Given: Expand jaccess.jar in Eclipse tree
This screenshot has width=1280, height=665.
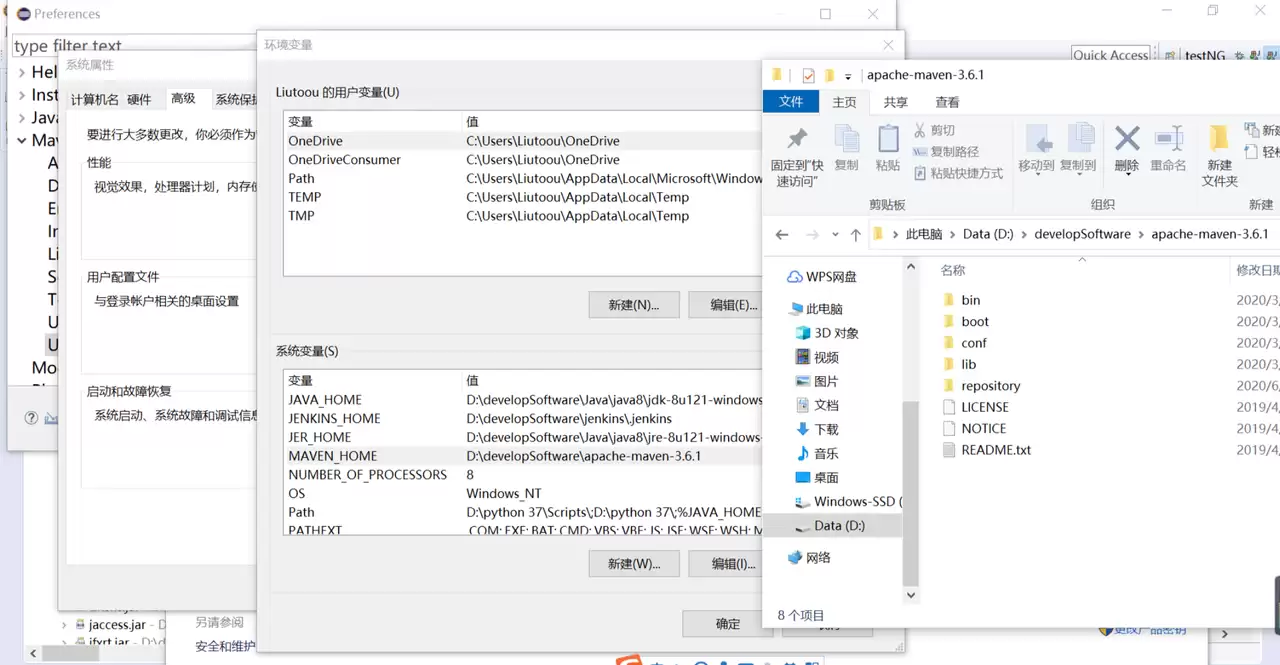Looking at the screenshot, I should coord(66,625).
